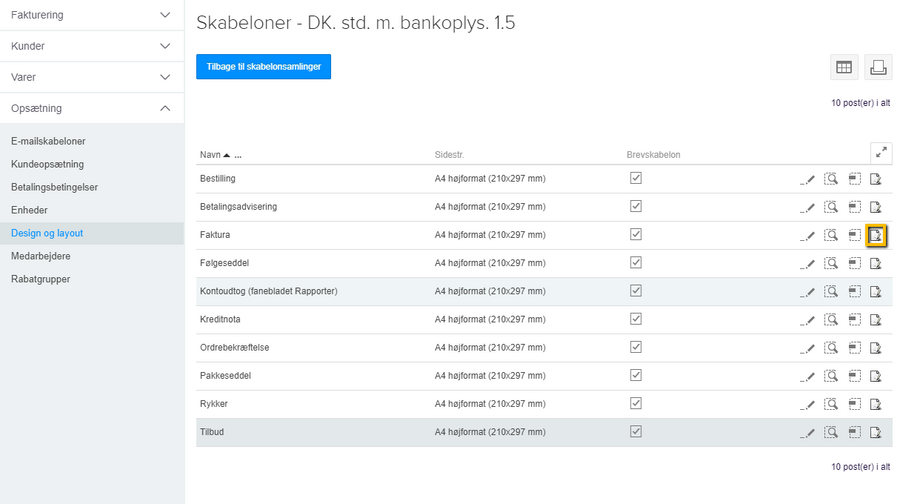Click the highlighted document-edit icon for Faktura
900x504 pixels.
(876, 235)
